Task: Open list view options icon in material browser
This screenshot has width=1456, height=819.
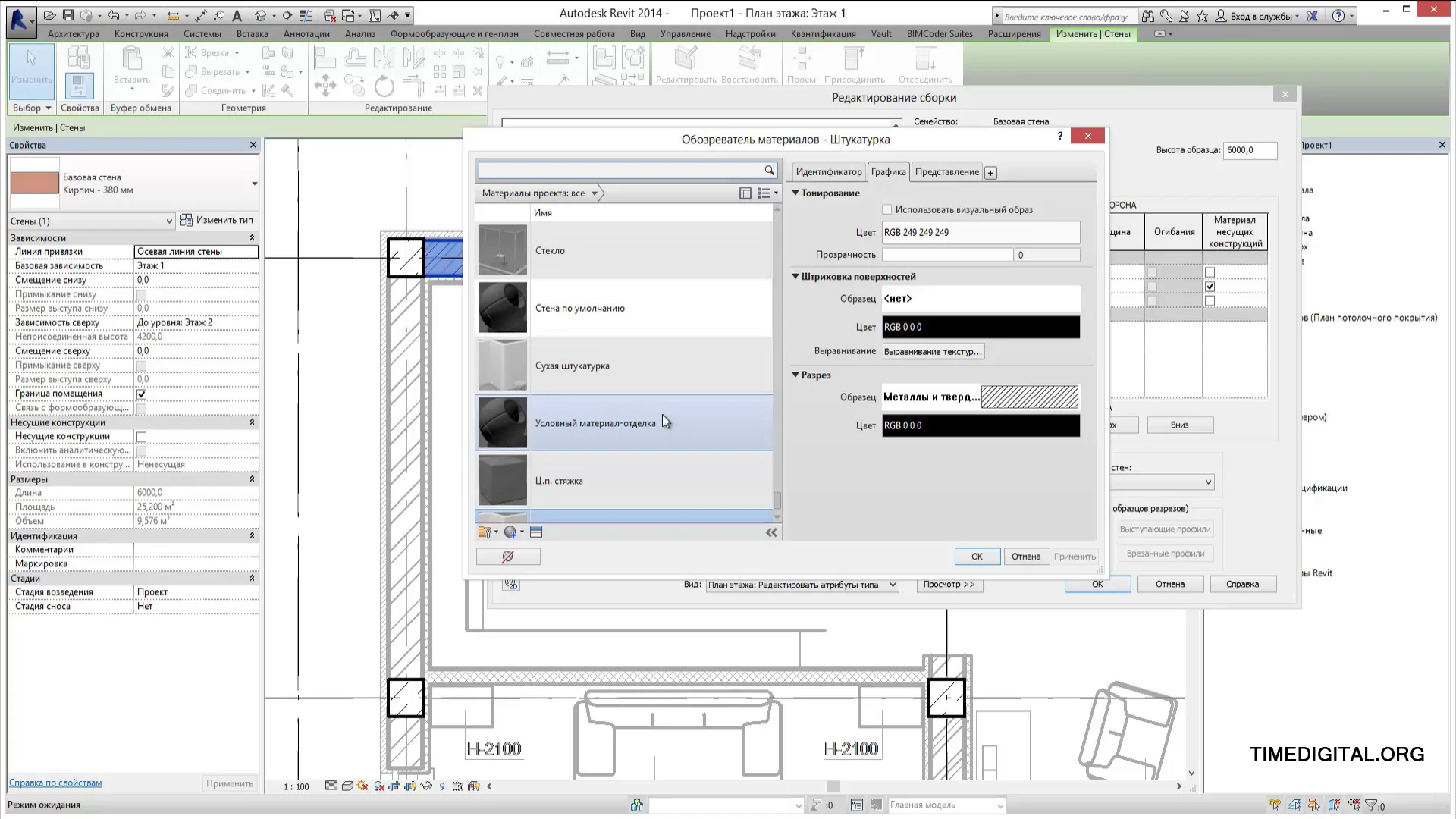Action: 767,193
